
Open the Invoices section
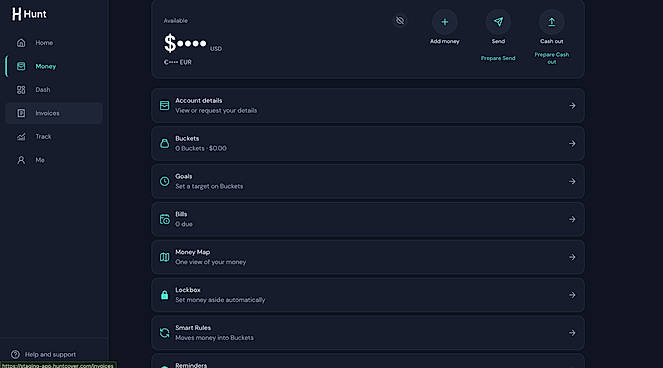pos(54,113)
